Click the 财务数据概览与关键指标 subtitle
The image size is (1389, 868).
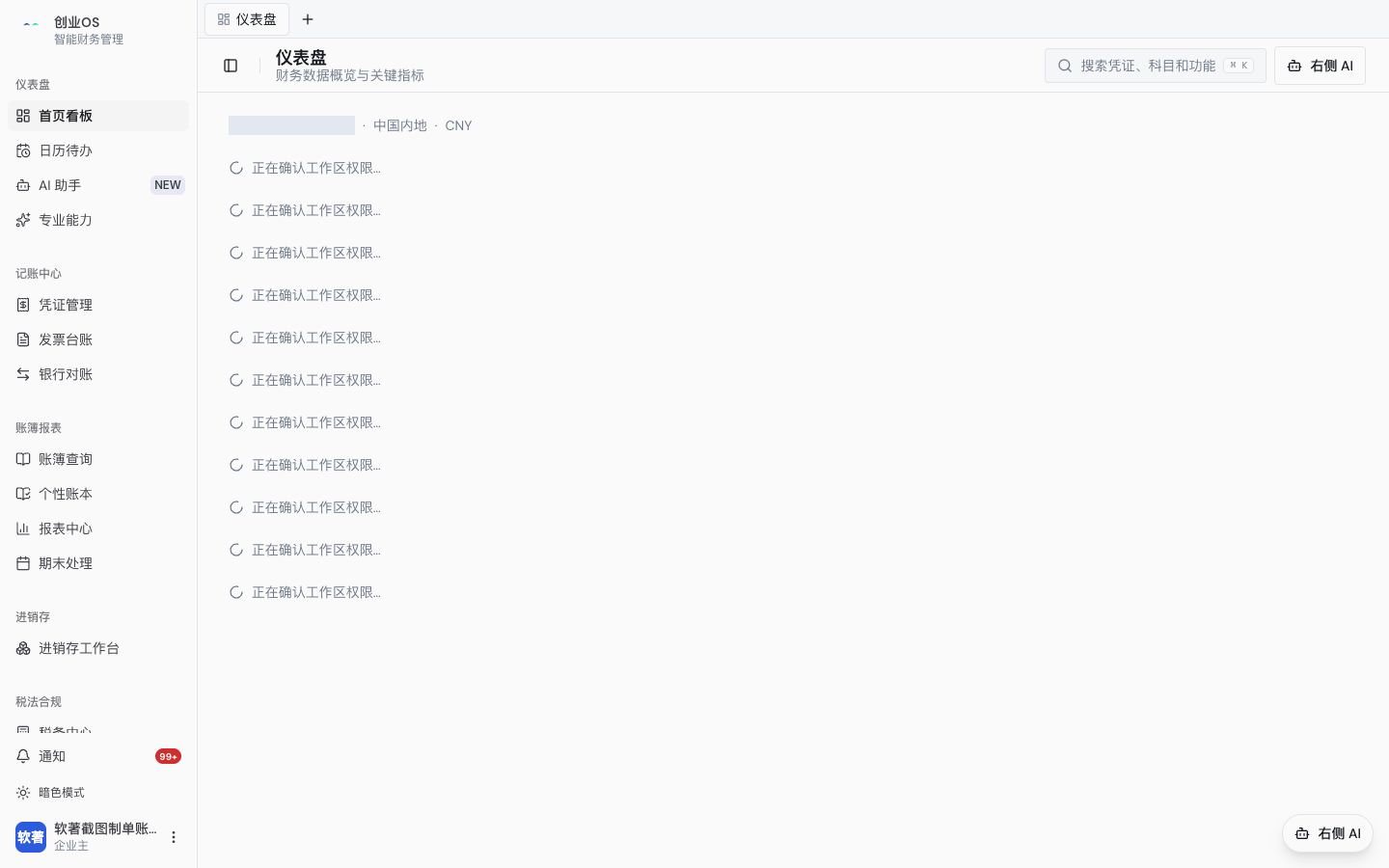coord(350,75)
